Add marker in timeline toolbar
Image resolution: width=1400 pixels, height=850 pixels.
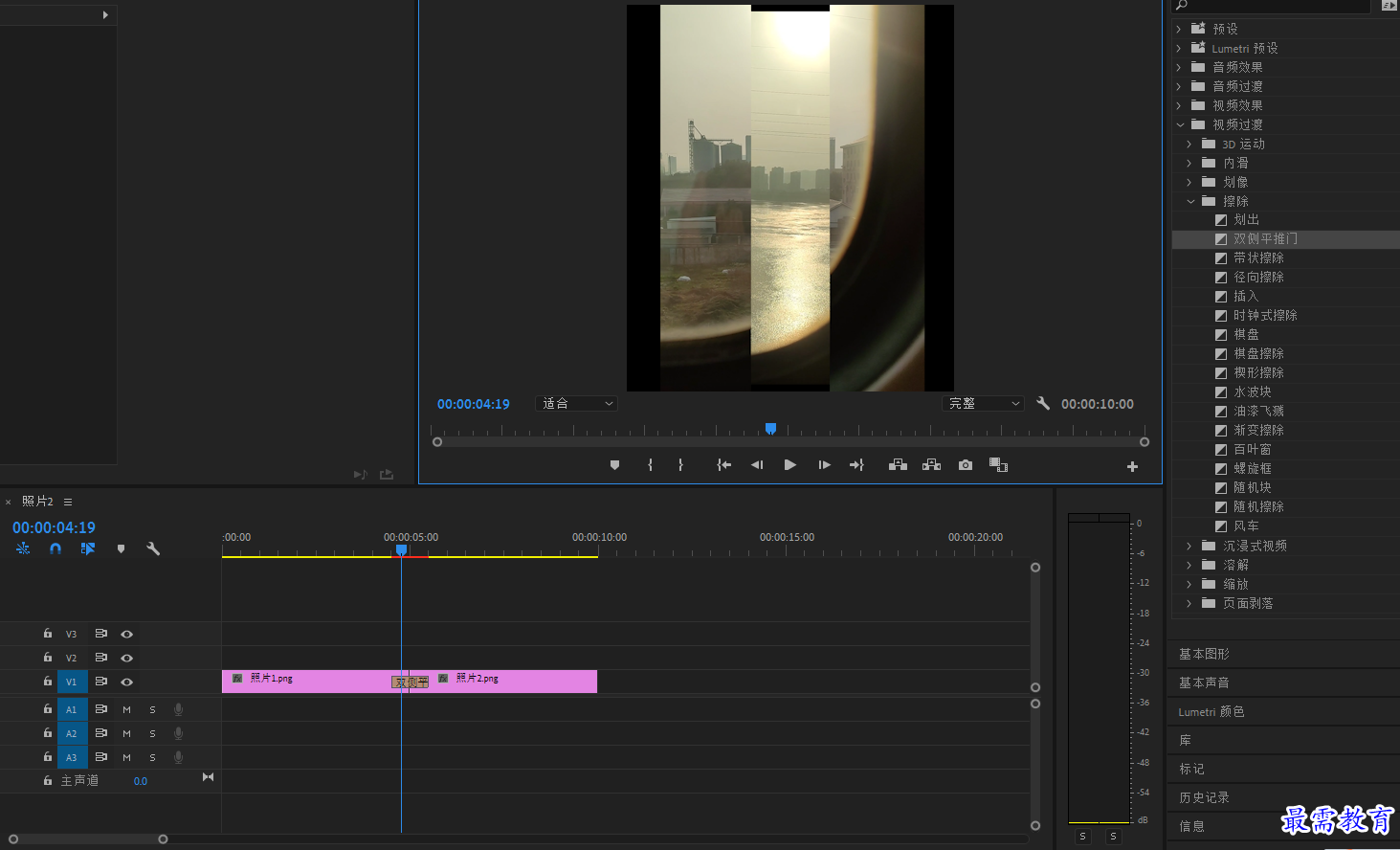[121, 548]
